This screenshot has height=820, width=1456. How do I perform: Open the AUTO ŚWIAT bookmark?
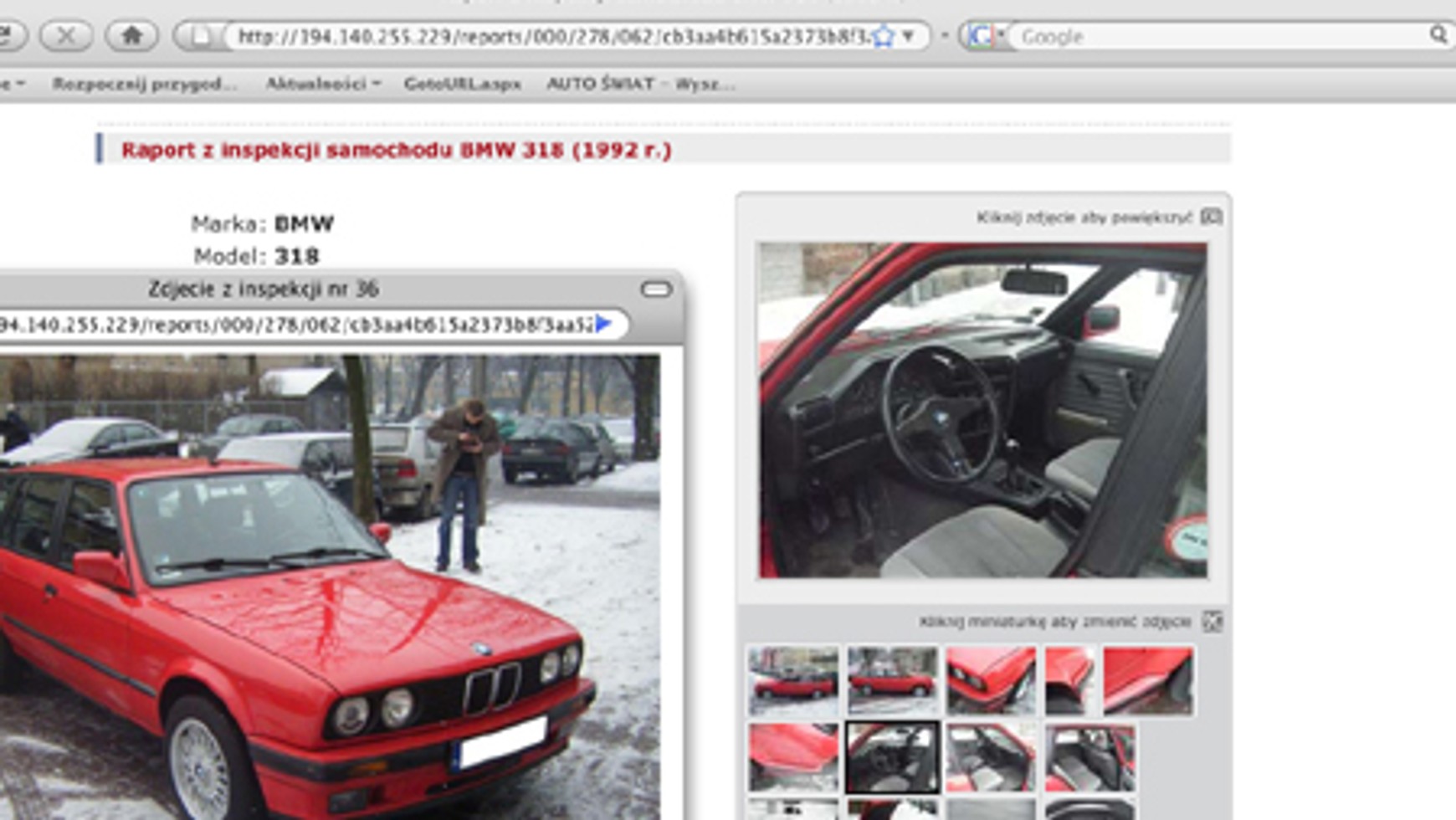pos(640,84)
